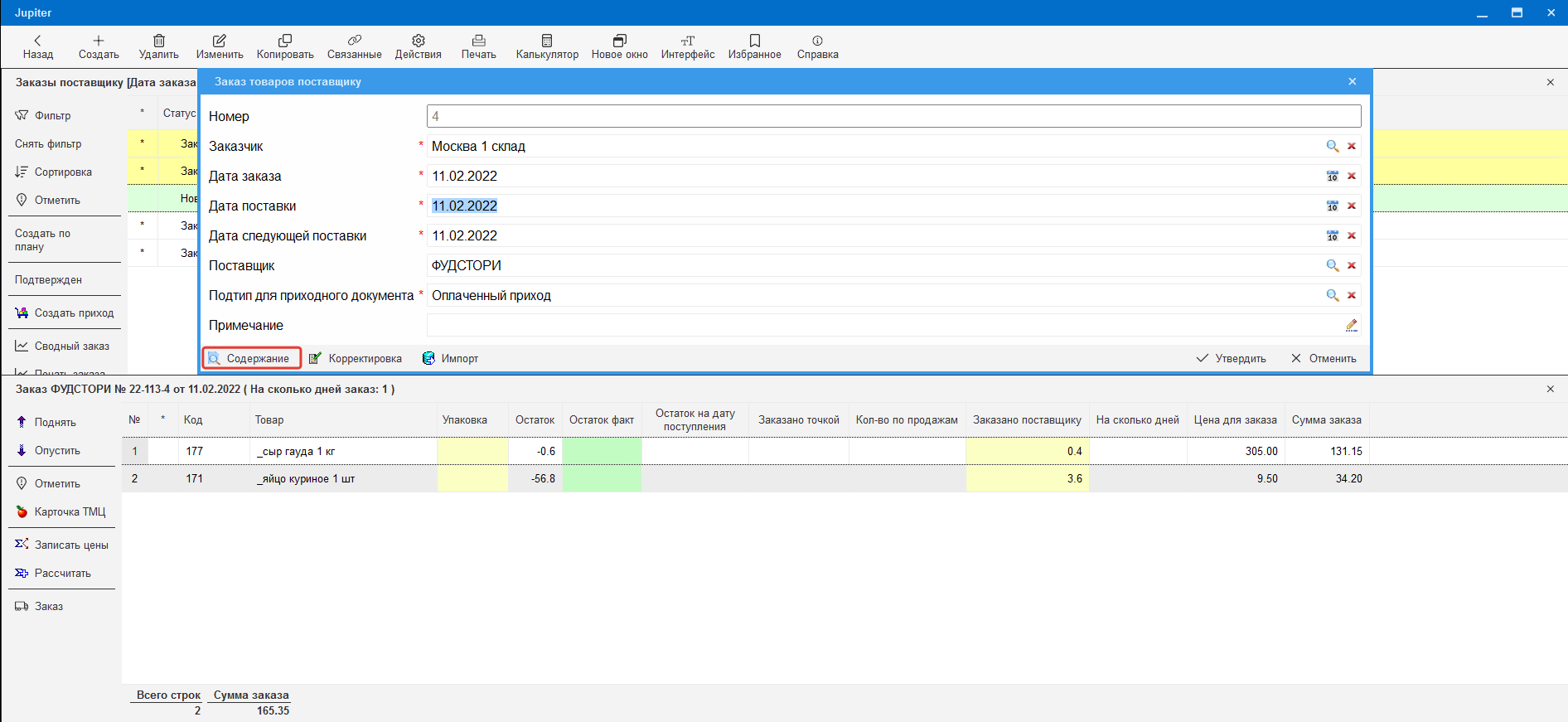This screenshot has width=1568, height=722.
Task: Click Создать по плану
Action: pos(42,240)
